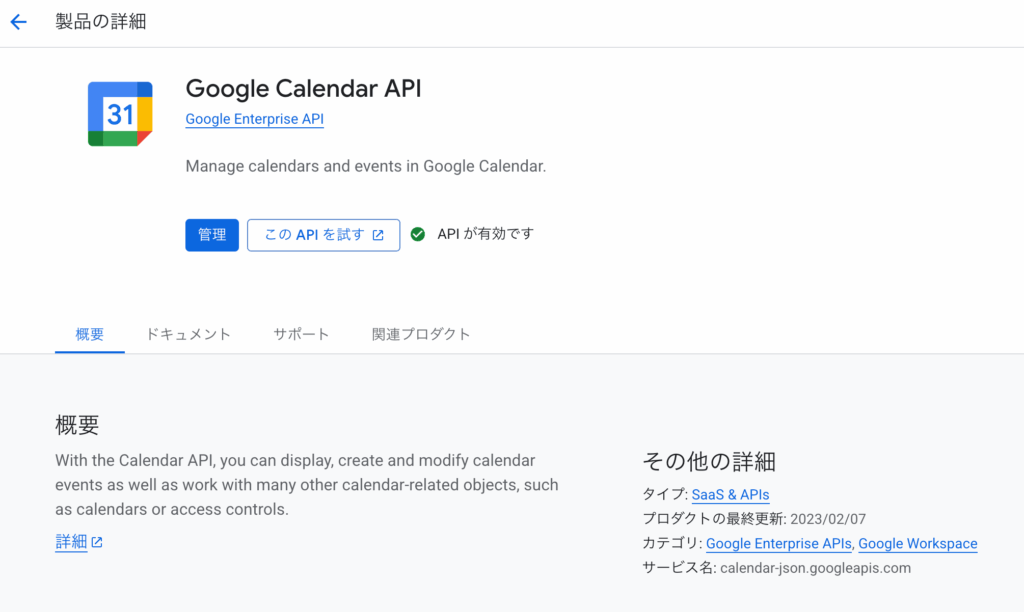
Task: Open the サポート tab
Action: pyautogui.click(x=301, y=334)
